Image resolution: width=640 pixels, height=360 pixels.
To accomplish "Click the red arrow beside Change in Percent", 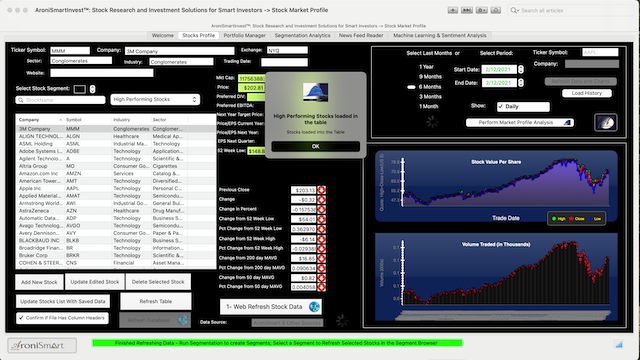I will (x=322, y=209).
